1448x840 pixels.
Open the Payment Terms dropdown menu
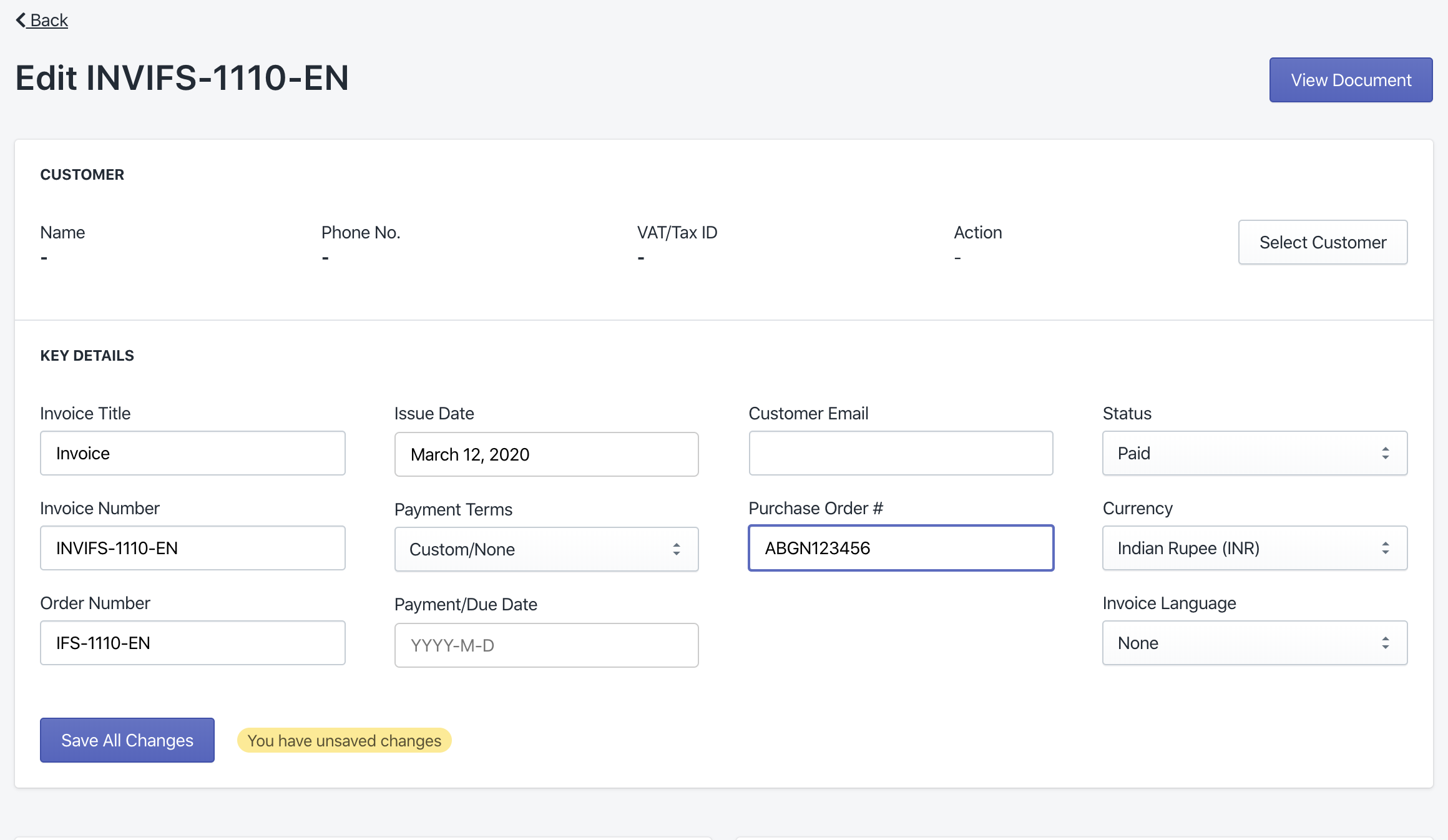point(546,548)
